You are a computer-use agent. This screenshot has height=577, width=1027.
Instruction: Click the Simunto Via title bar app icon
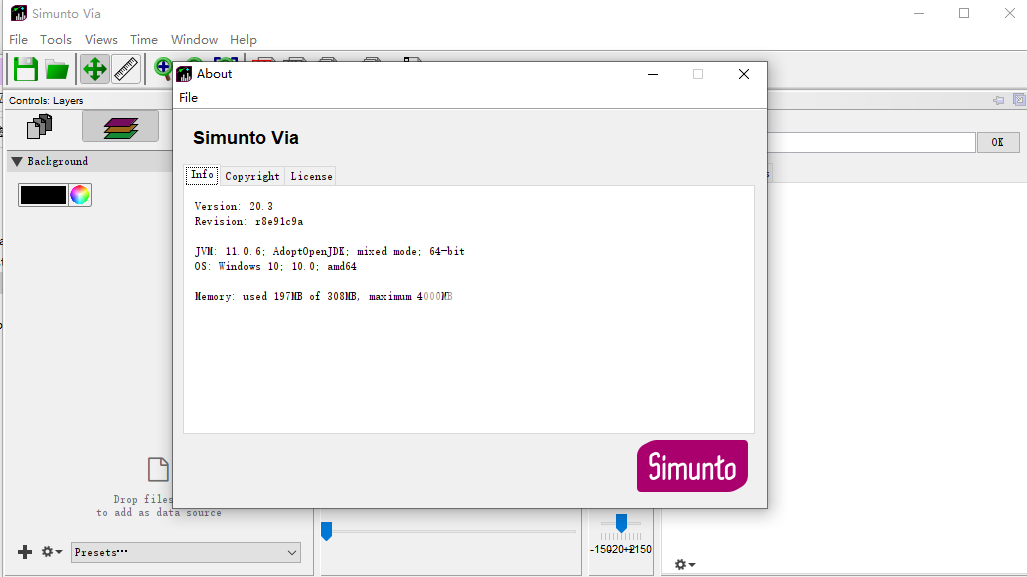[19, 13]
